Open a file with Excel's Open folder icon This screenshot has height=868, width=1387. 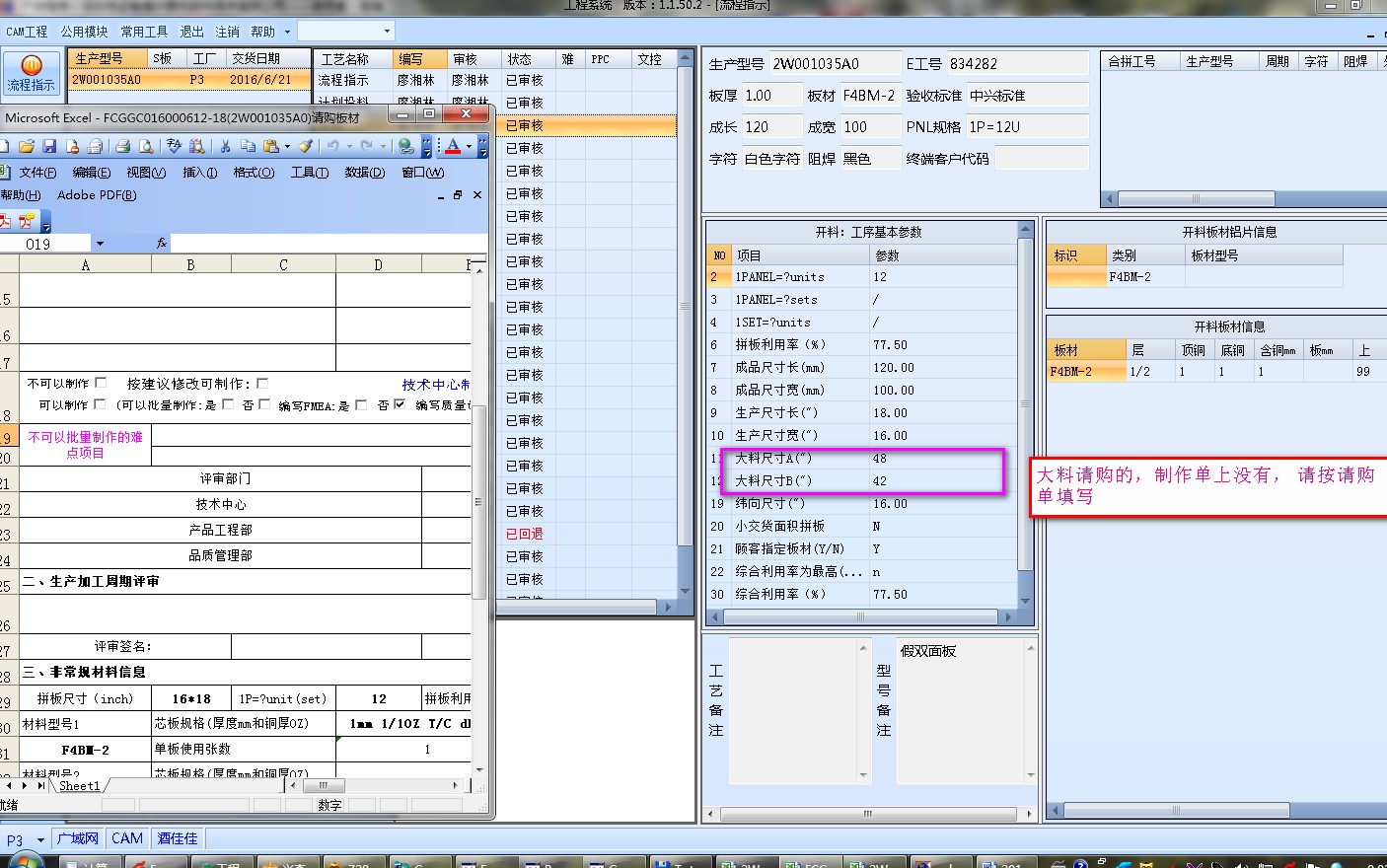27,146
